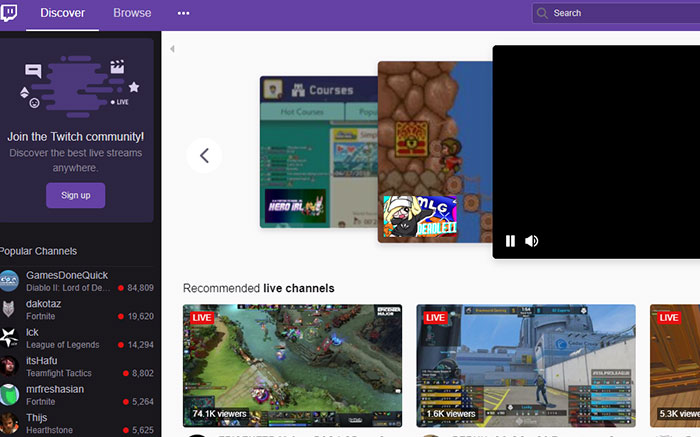Click the Diablo II game label
700x437 pixels.
(68, 288)
